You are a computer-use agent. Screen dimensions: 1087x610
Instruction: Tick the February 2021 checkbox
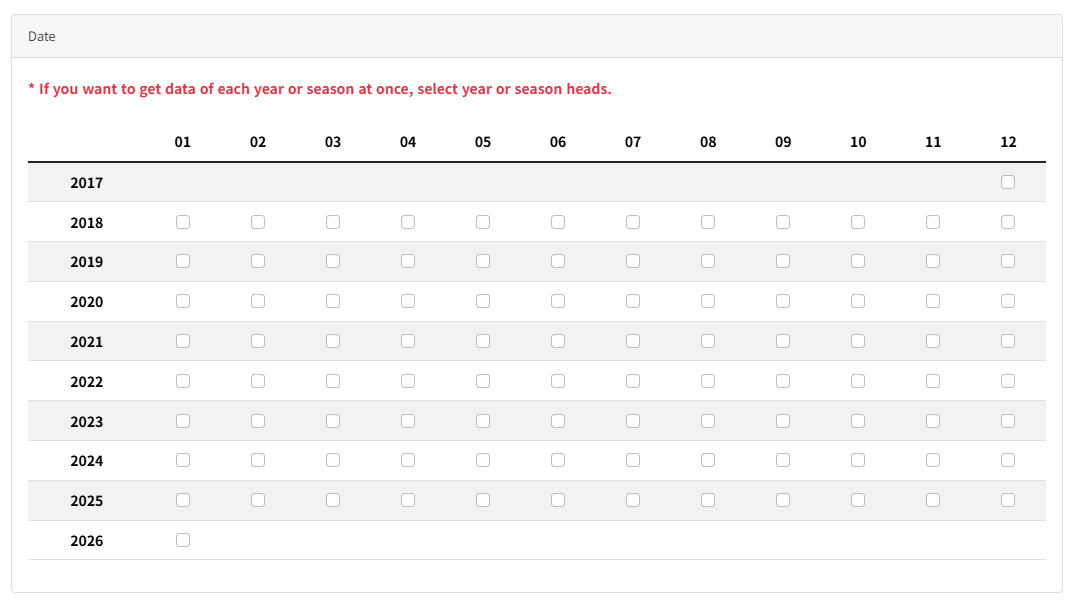(x=258, y=341)
